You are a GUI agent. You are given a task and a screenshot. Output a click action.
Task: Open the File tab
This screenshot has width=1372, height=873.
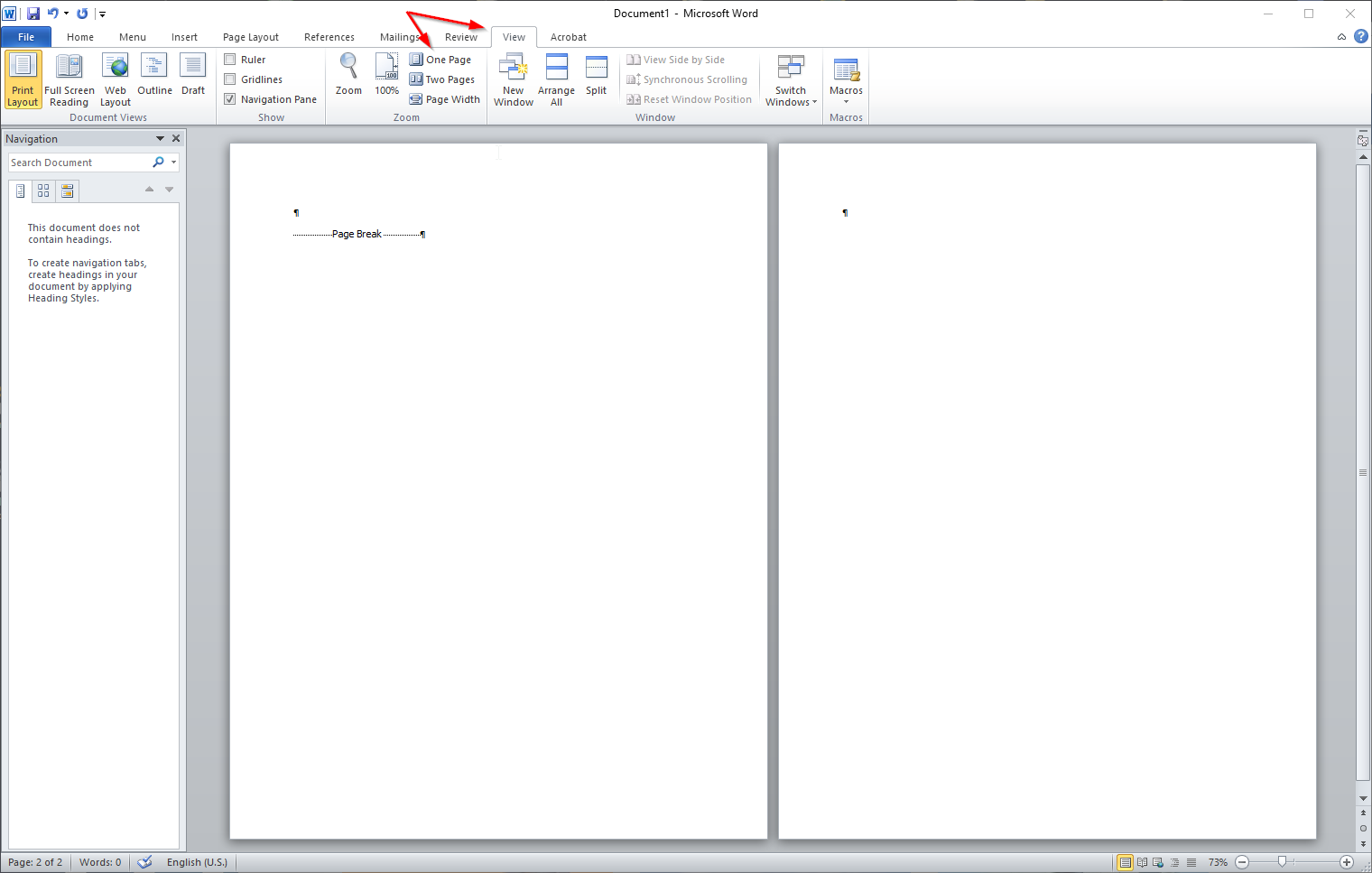(26, 37)
